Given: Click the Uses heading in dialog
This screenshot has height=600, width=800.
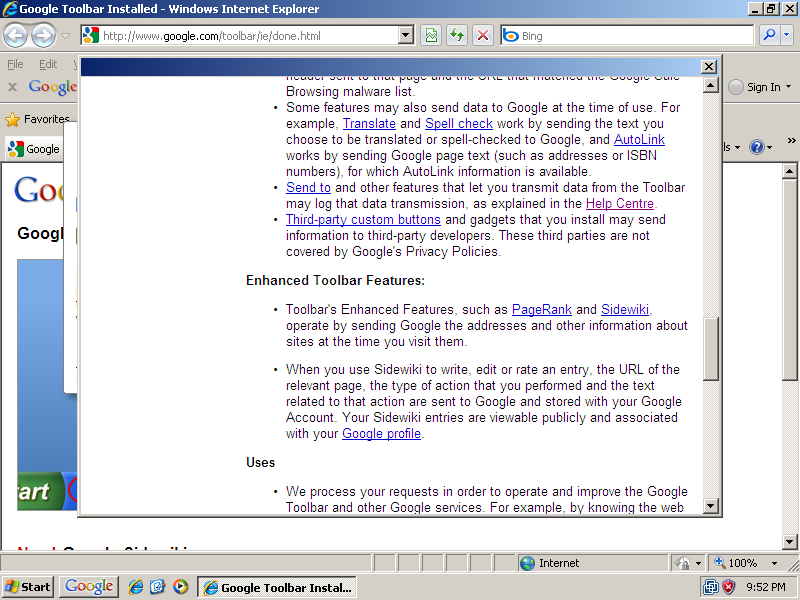Looking at the screenshot, I should point(260,463).
